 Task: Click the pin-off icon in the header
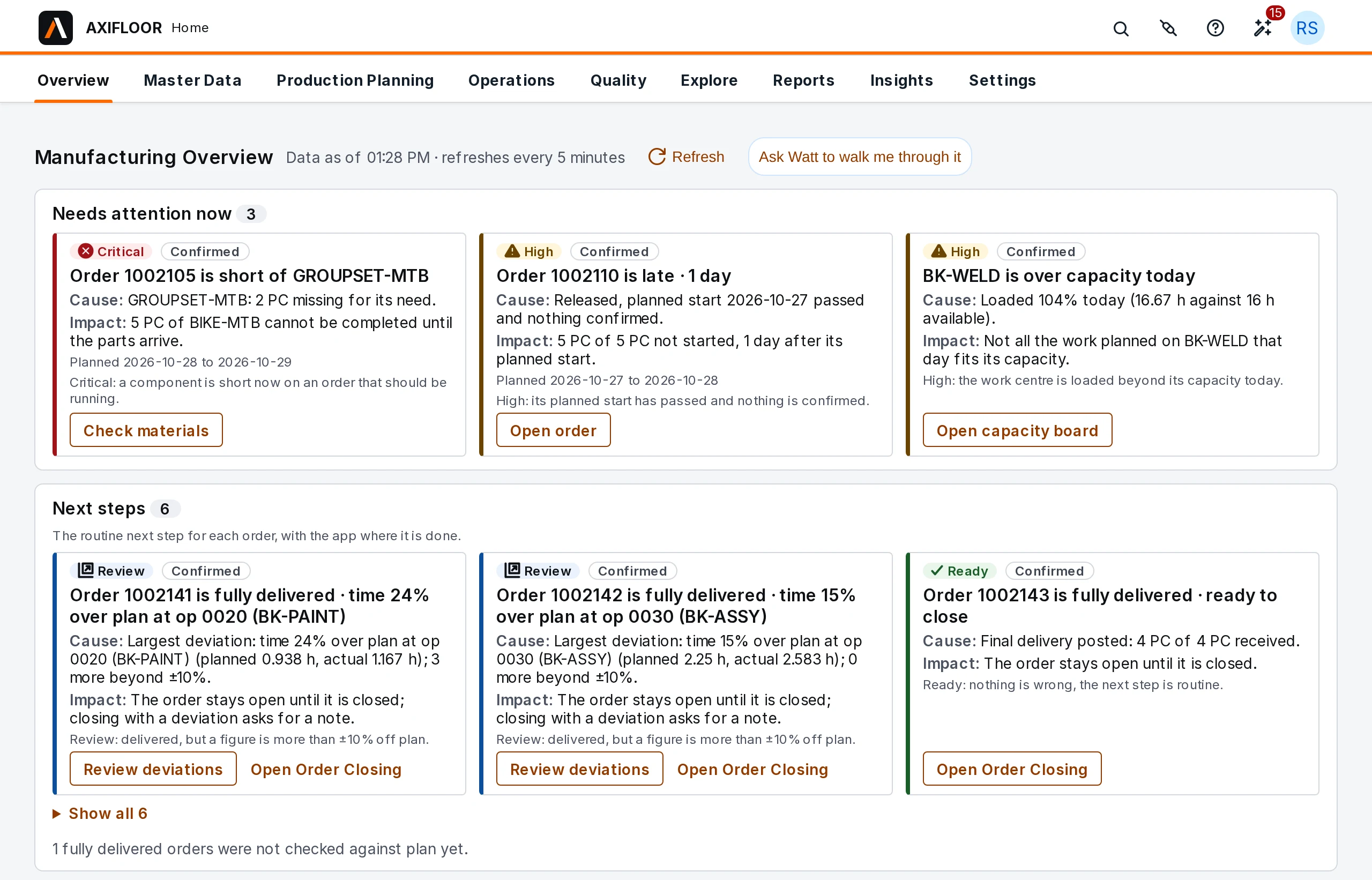[1168, 28]
